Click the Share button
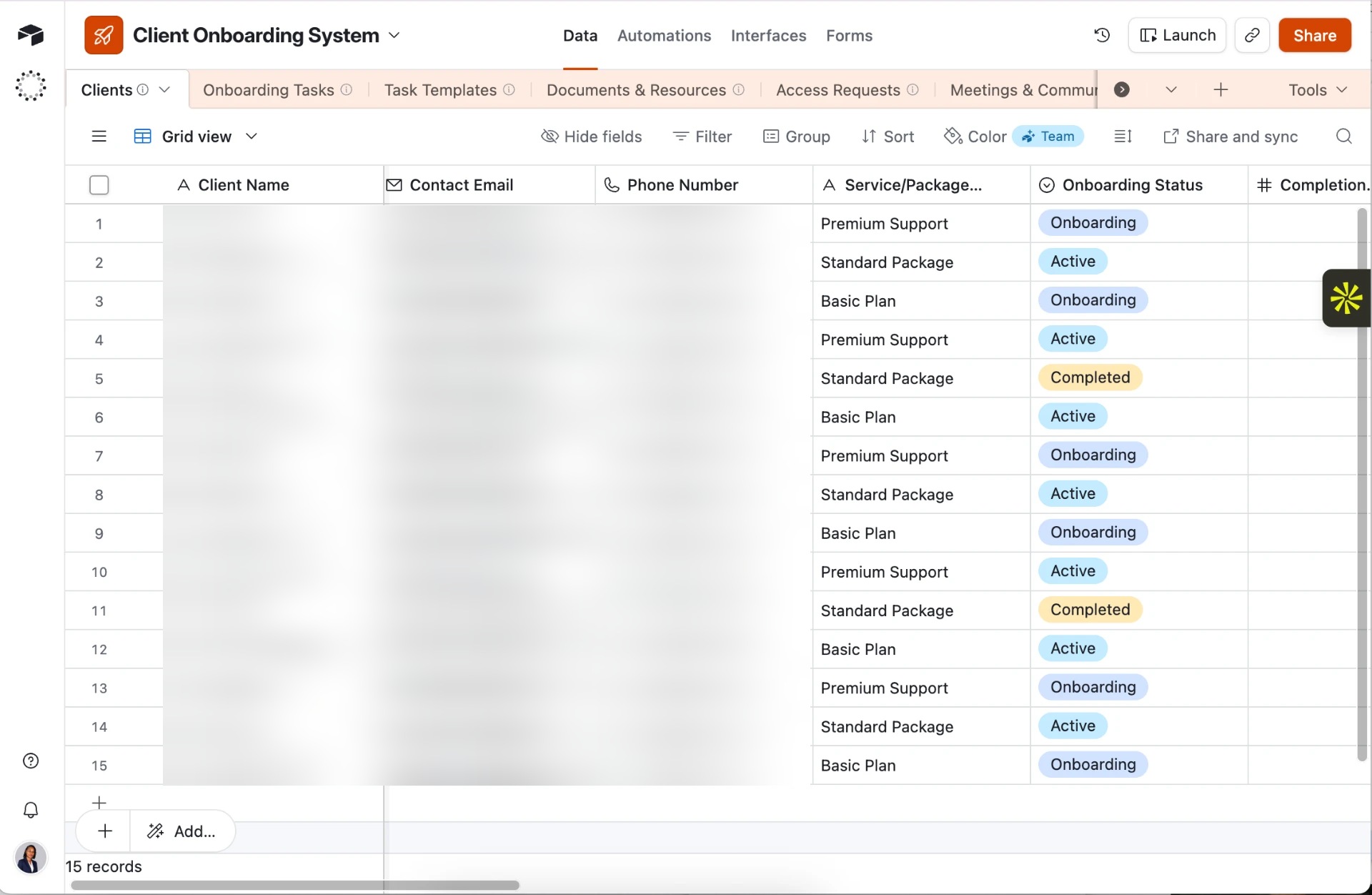This screenshot has height=895, width=1372. pos(1315,35)
